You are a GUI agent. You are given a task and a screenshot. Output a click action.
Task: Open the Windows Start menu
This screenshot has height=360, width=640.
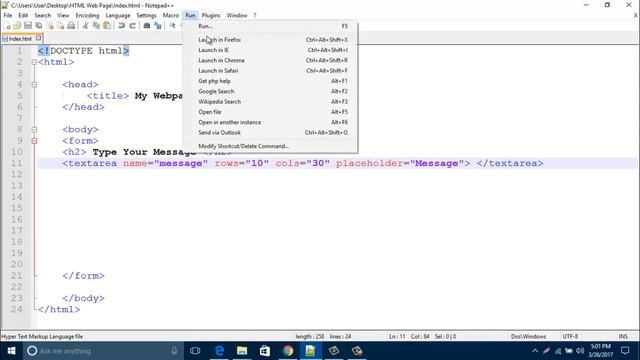(x=11, y=351)
